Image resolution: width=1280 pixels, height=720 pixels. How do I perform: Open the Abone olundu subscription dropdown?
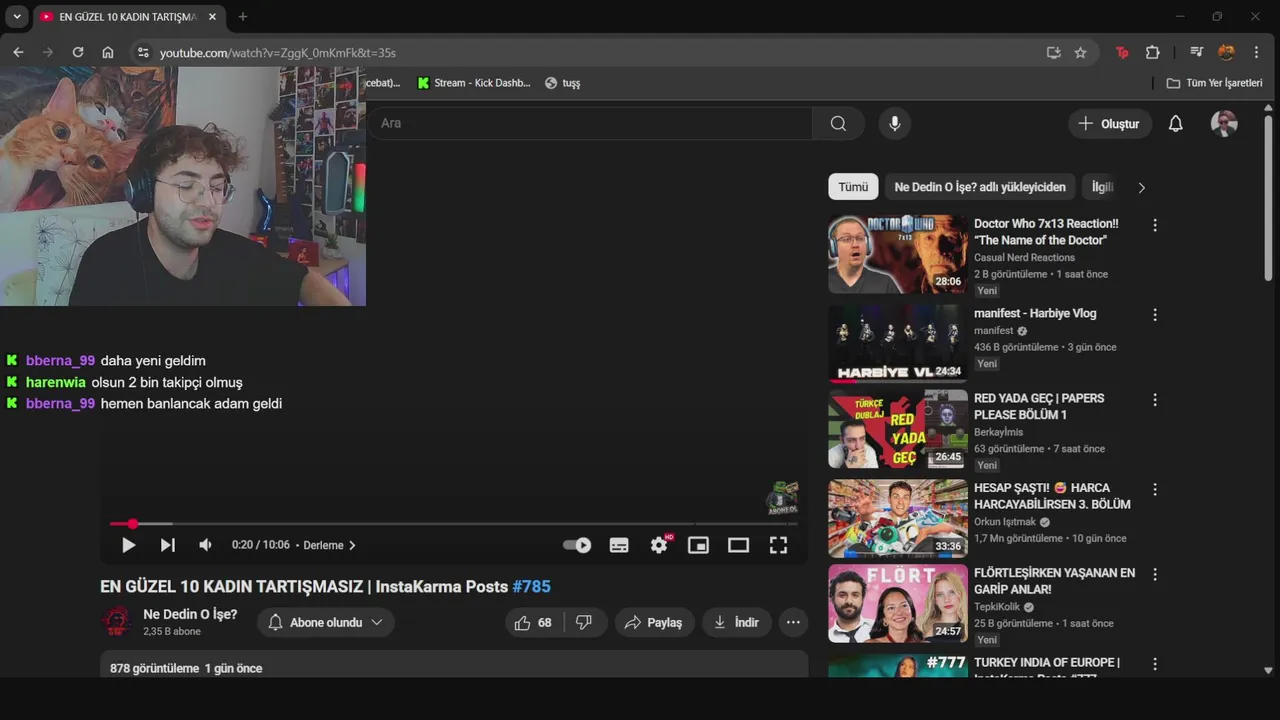click(x=326, y=622)
